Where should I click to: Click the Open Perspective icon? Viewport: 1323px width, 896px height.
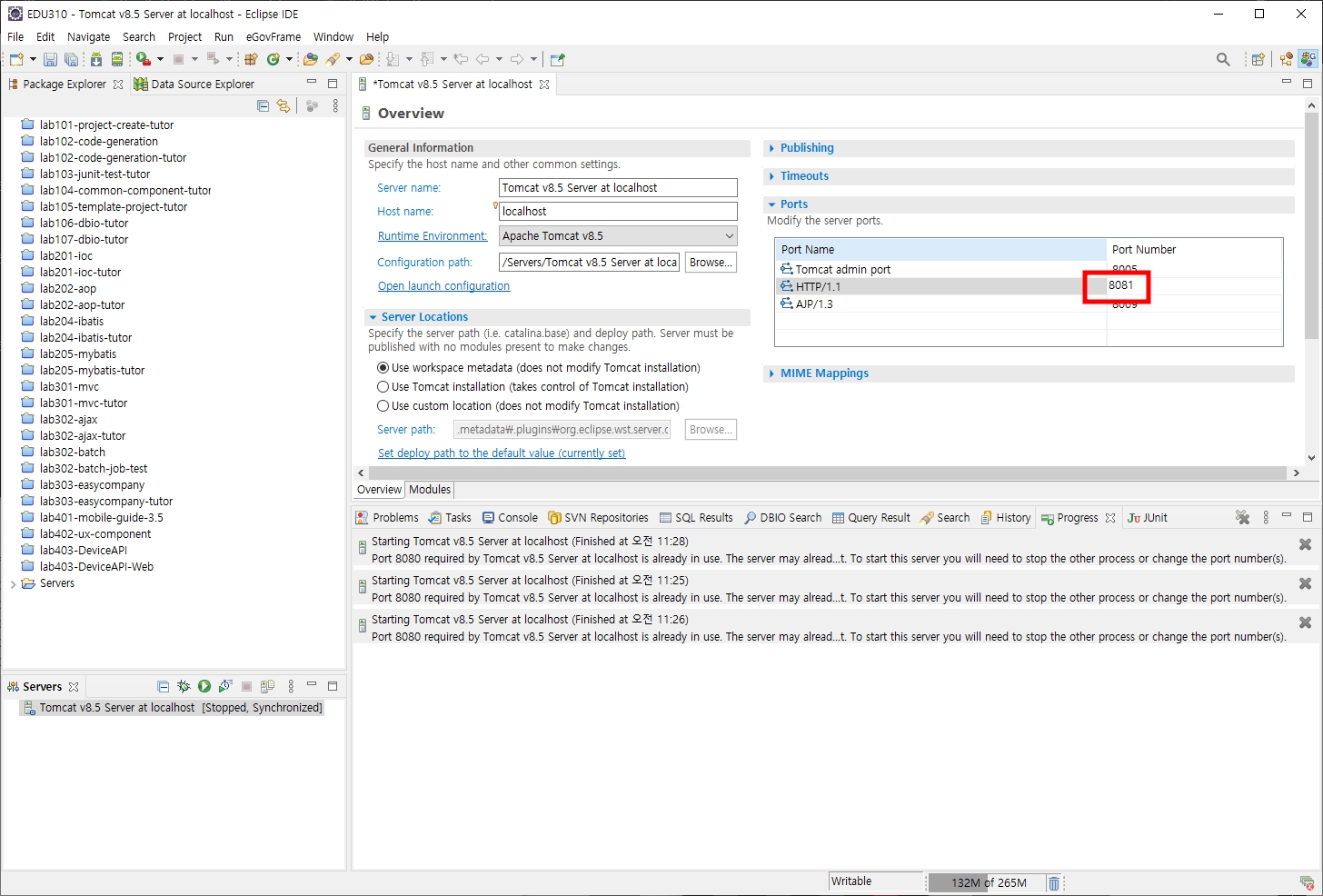pyautogui.click(x=1258, y=59)
